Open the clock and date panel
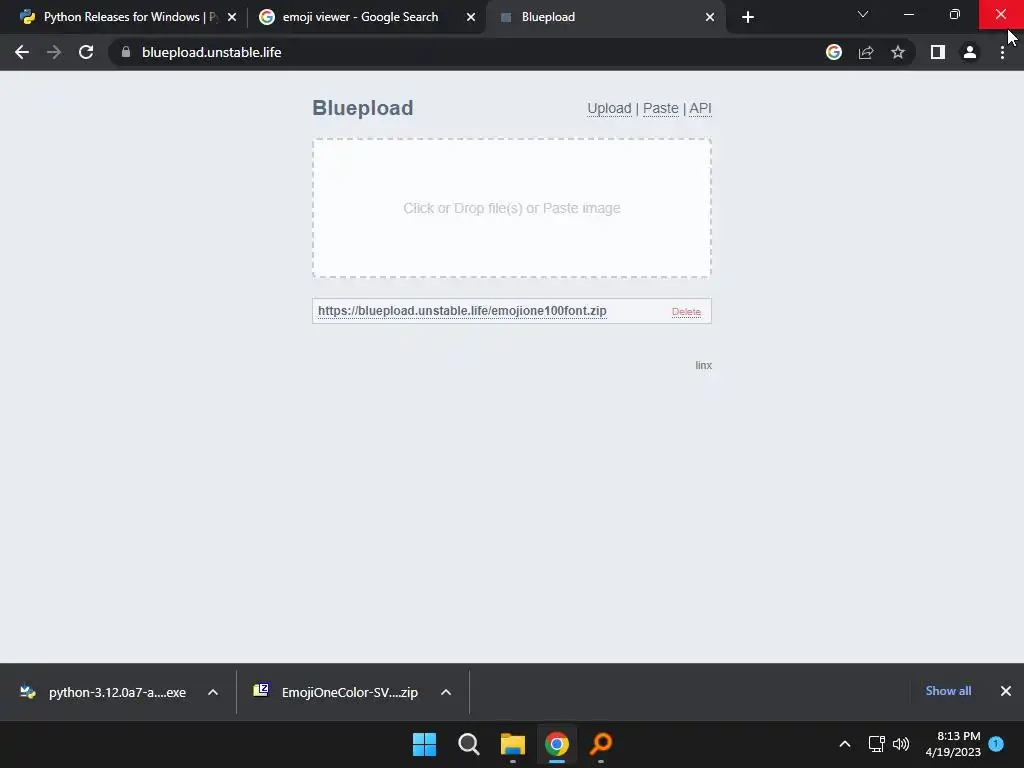1024x768 pixels. coord(953,744)
